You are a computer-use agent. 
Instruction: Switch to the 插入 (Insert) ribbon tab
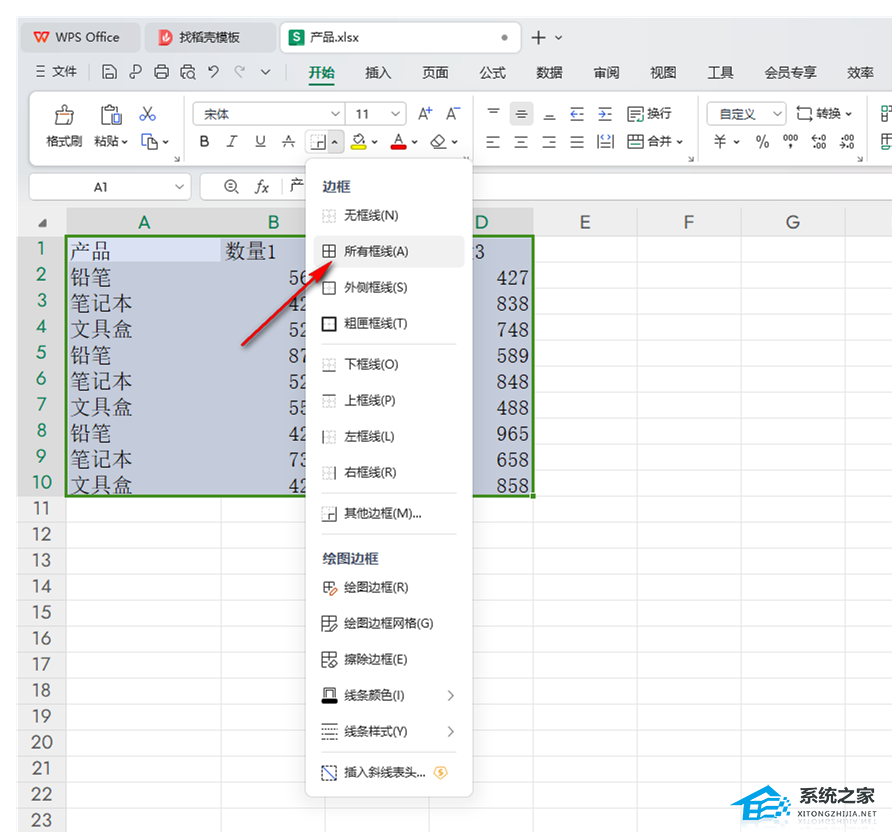coord(378,72)
